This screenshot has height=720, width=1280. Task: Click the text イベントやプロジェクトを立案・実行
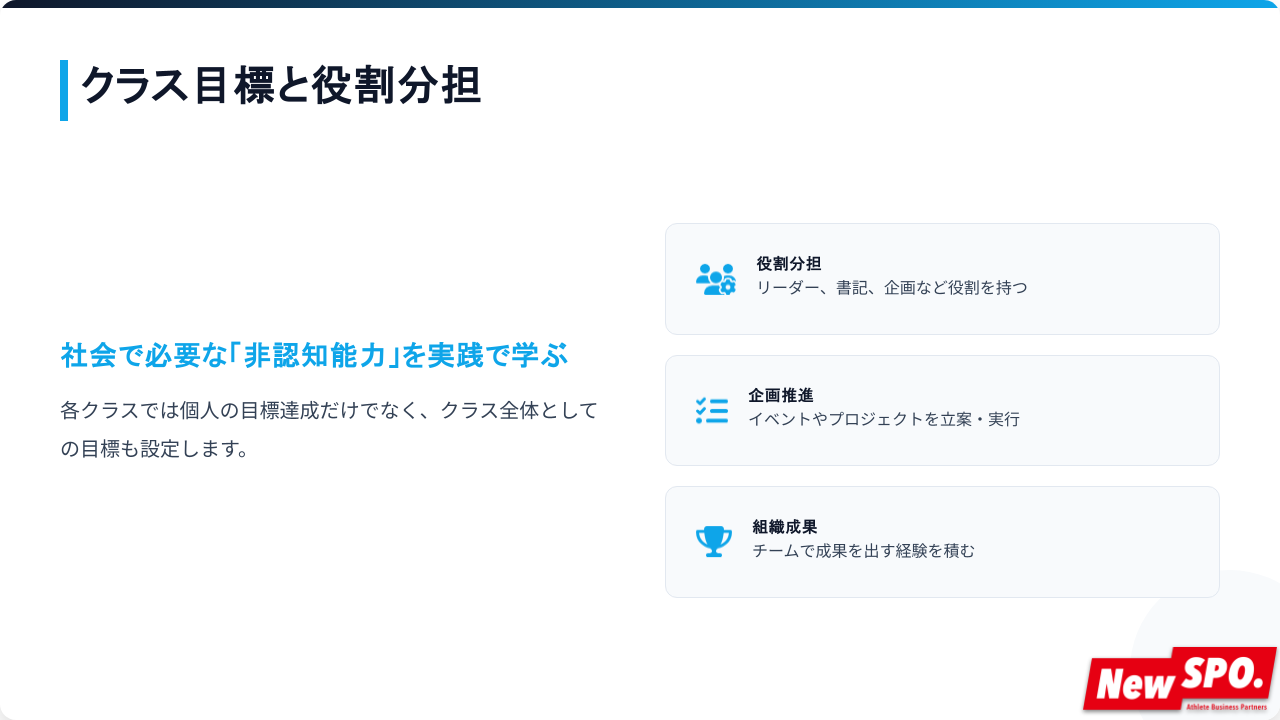[x=884, y=419]
